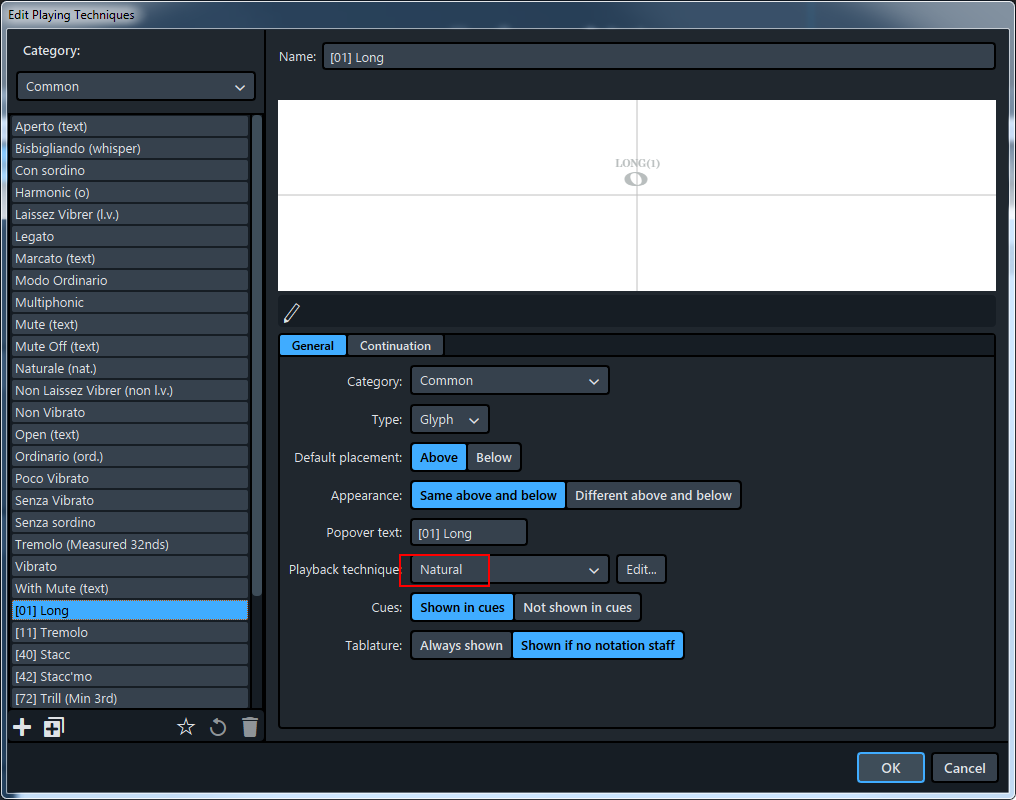Click the Popover text field

click(x=468, y=533)
